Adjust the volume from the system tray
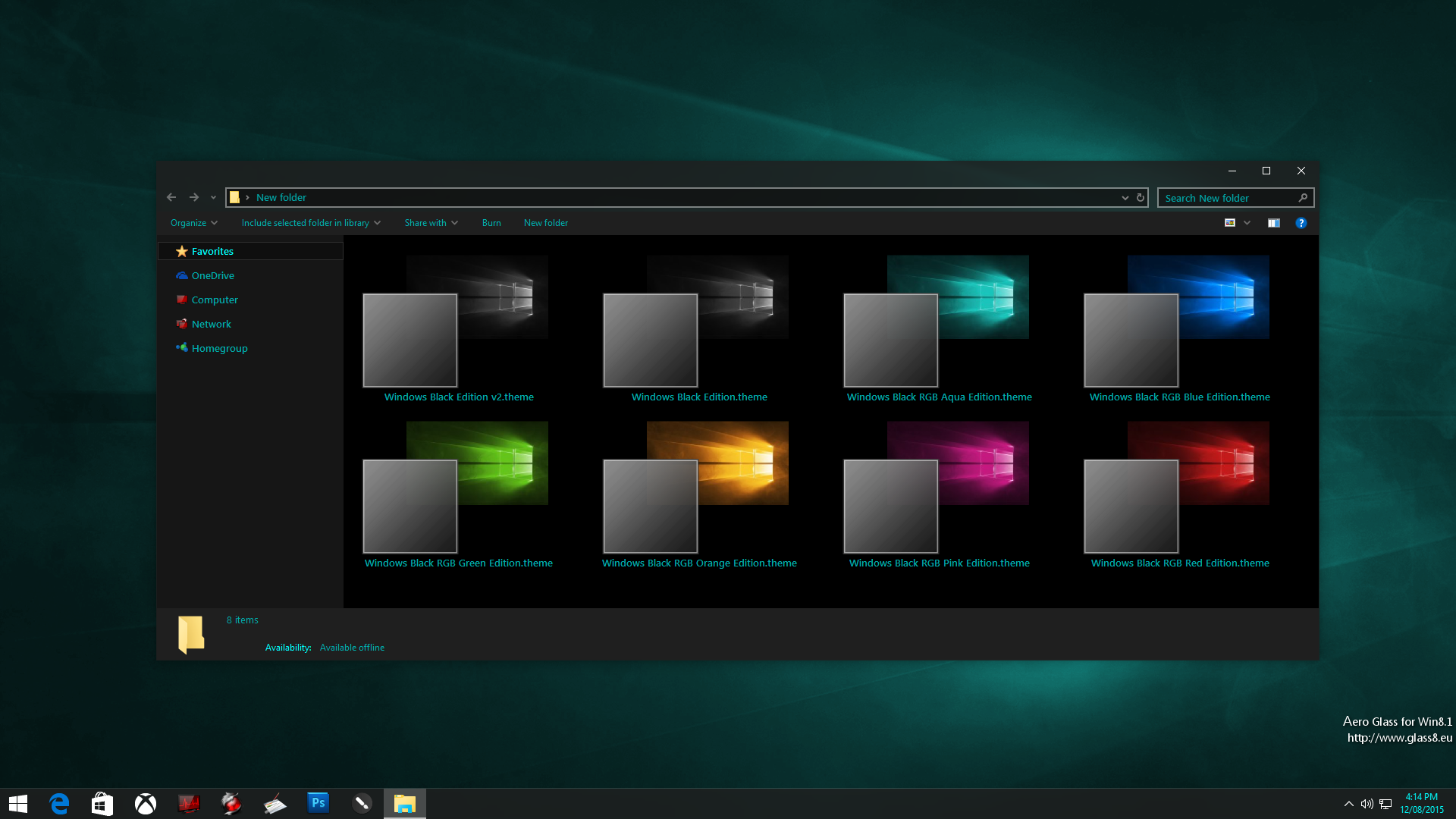This screenshot has height=819, width=1456. (1367, 803)
